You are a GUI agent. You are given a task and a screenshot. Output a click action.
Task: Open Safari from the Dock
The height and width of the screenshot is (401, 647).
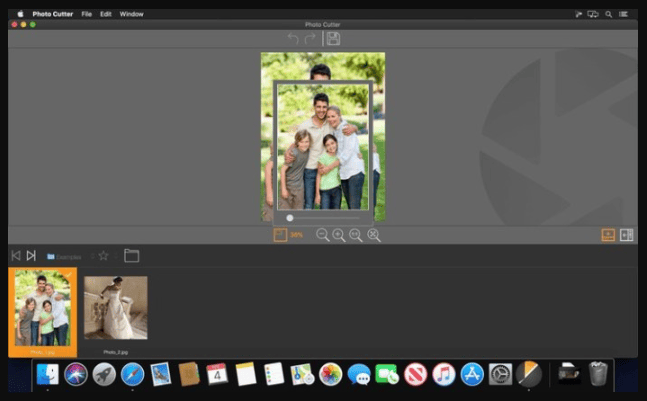tap(132, 374)
